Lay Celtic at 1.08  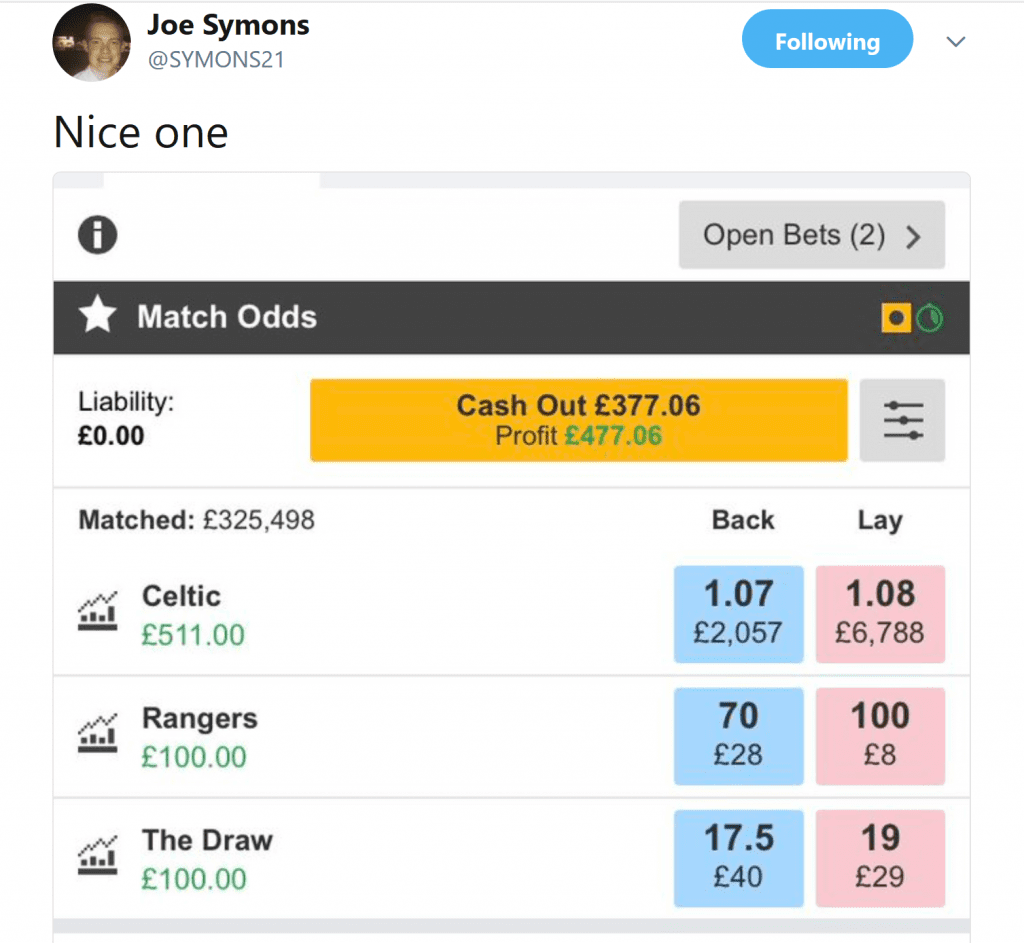tap(880, 614)
